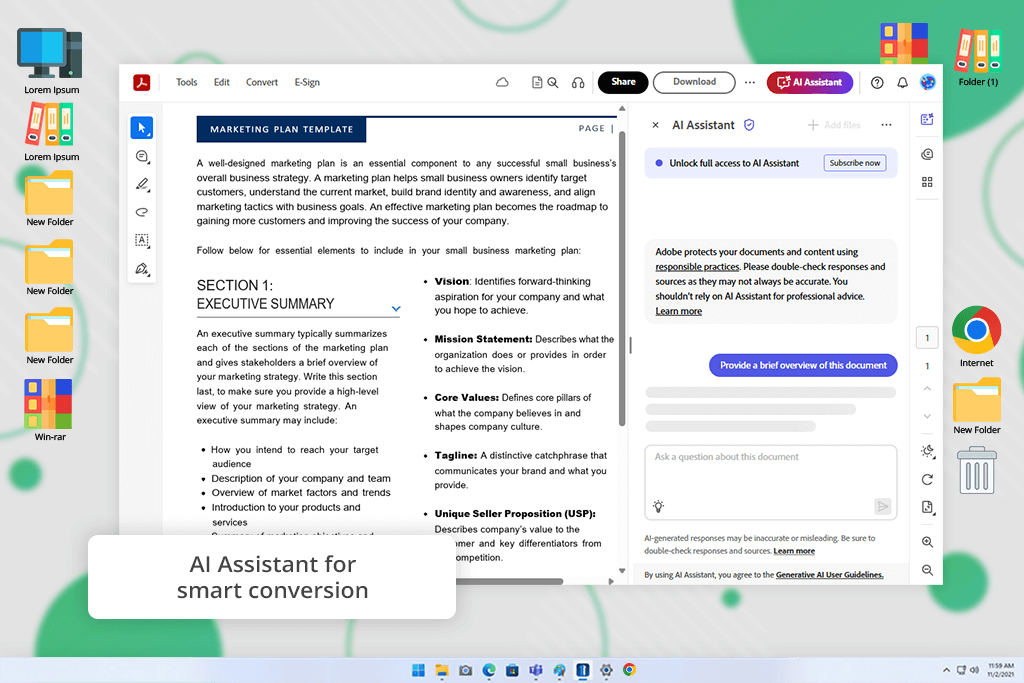Open File Explorer from taskbar
The image size is (1024, 683).
[442, 670]
